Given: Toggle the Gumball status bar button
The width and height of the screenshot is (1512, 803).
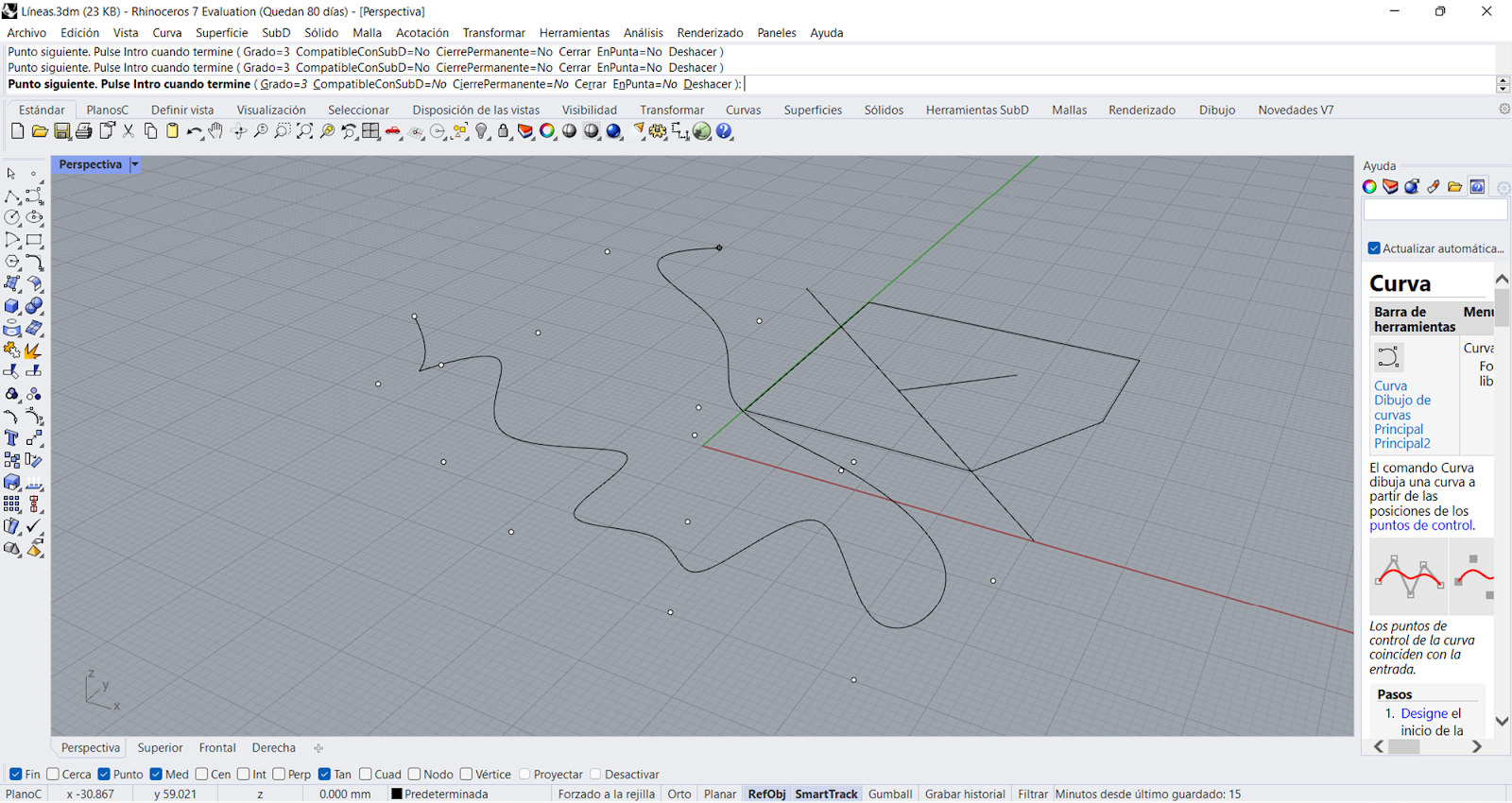Looking at the screenshot, I should (x=890, y=794).
